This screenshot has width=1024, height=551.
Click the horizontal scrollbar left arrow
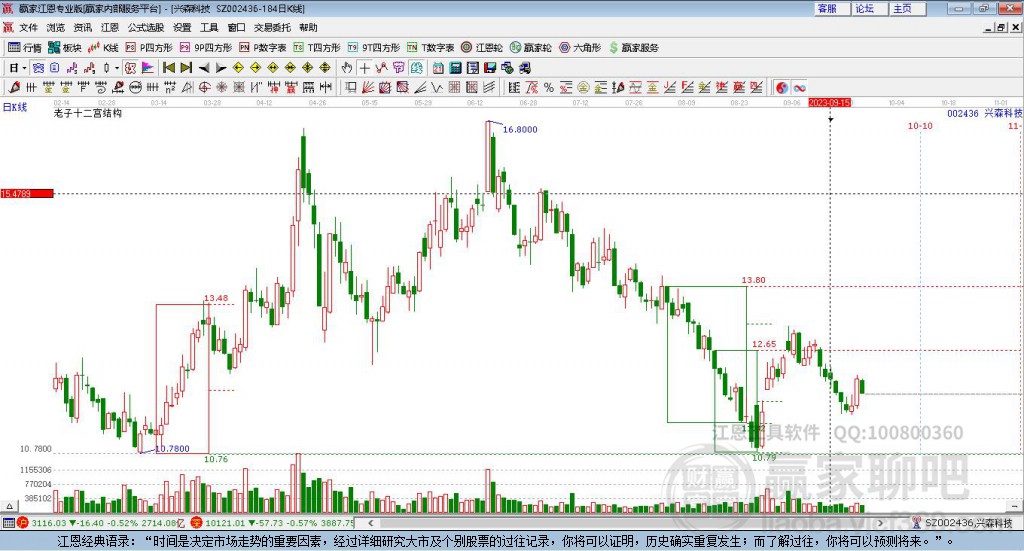click(x=370, y=523)
